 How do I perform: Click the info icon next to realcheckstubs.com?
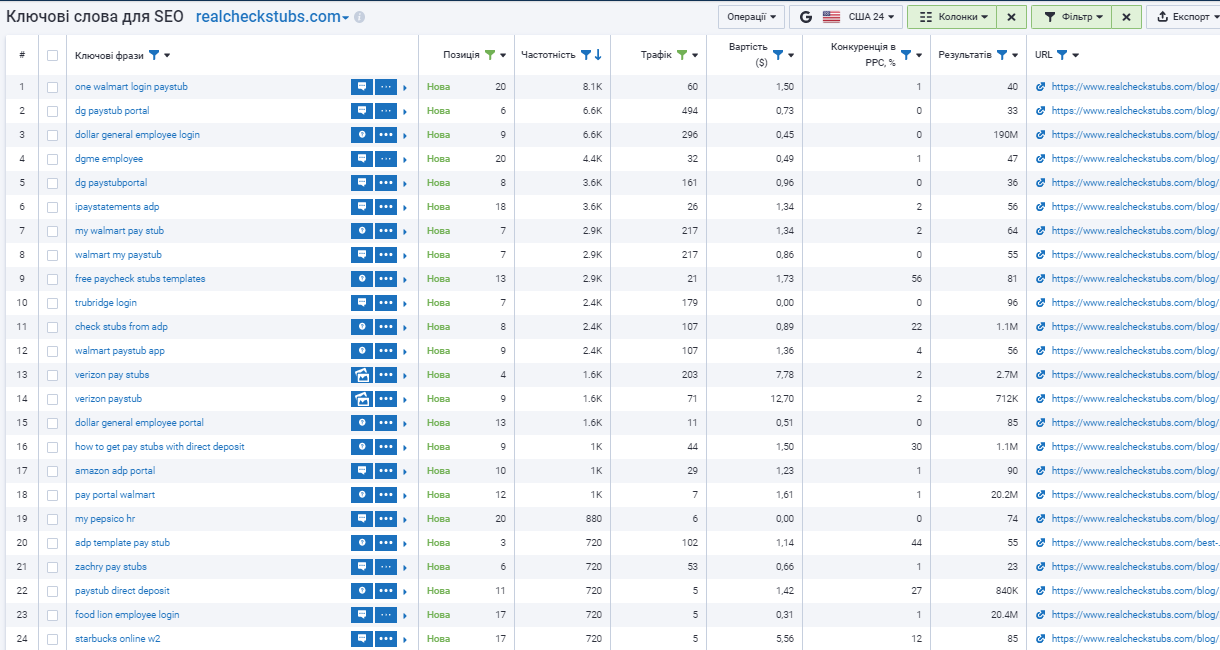[360, 18]
